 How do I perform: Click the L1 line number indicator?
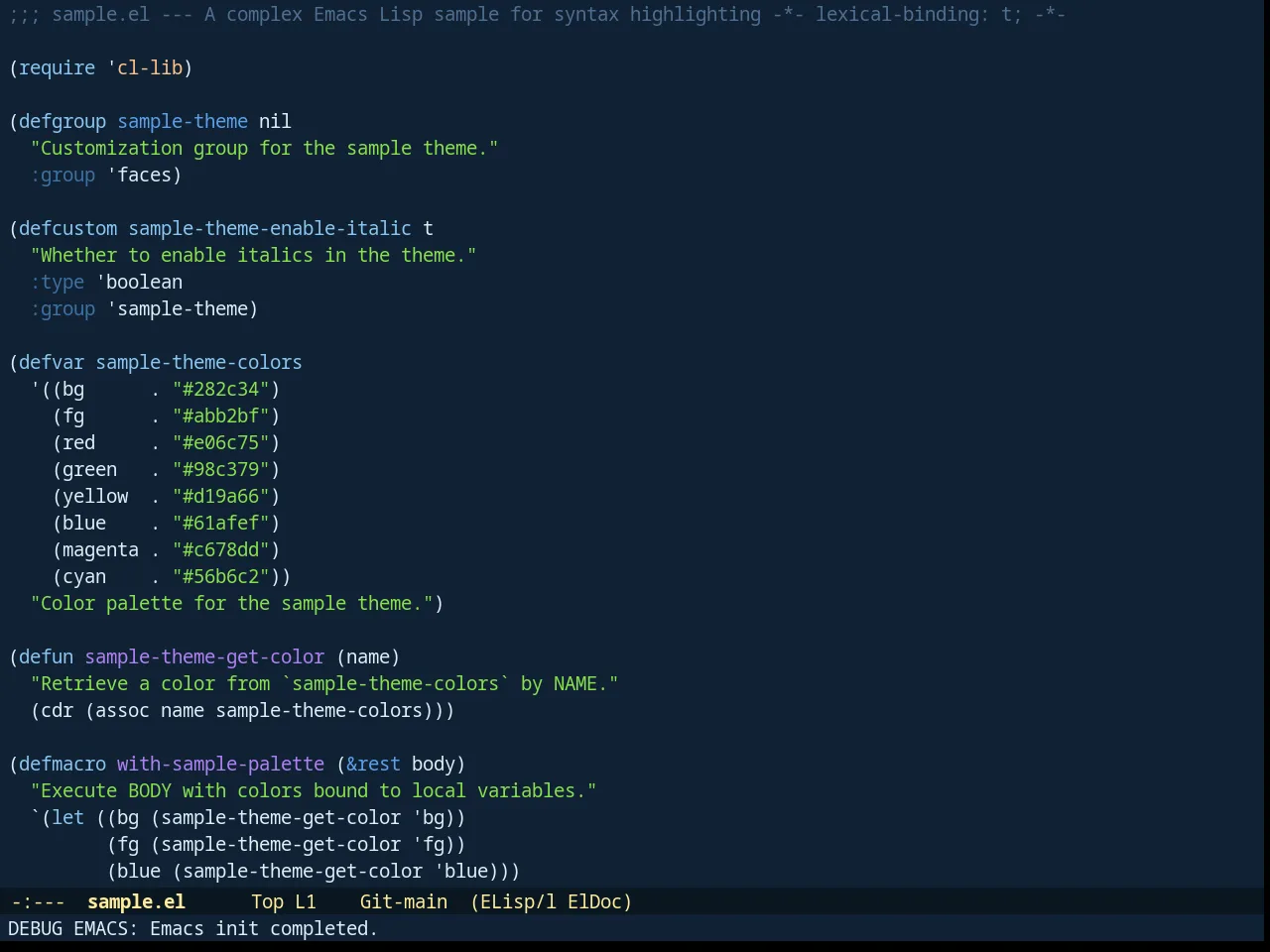click(305, 901)
